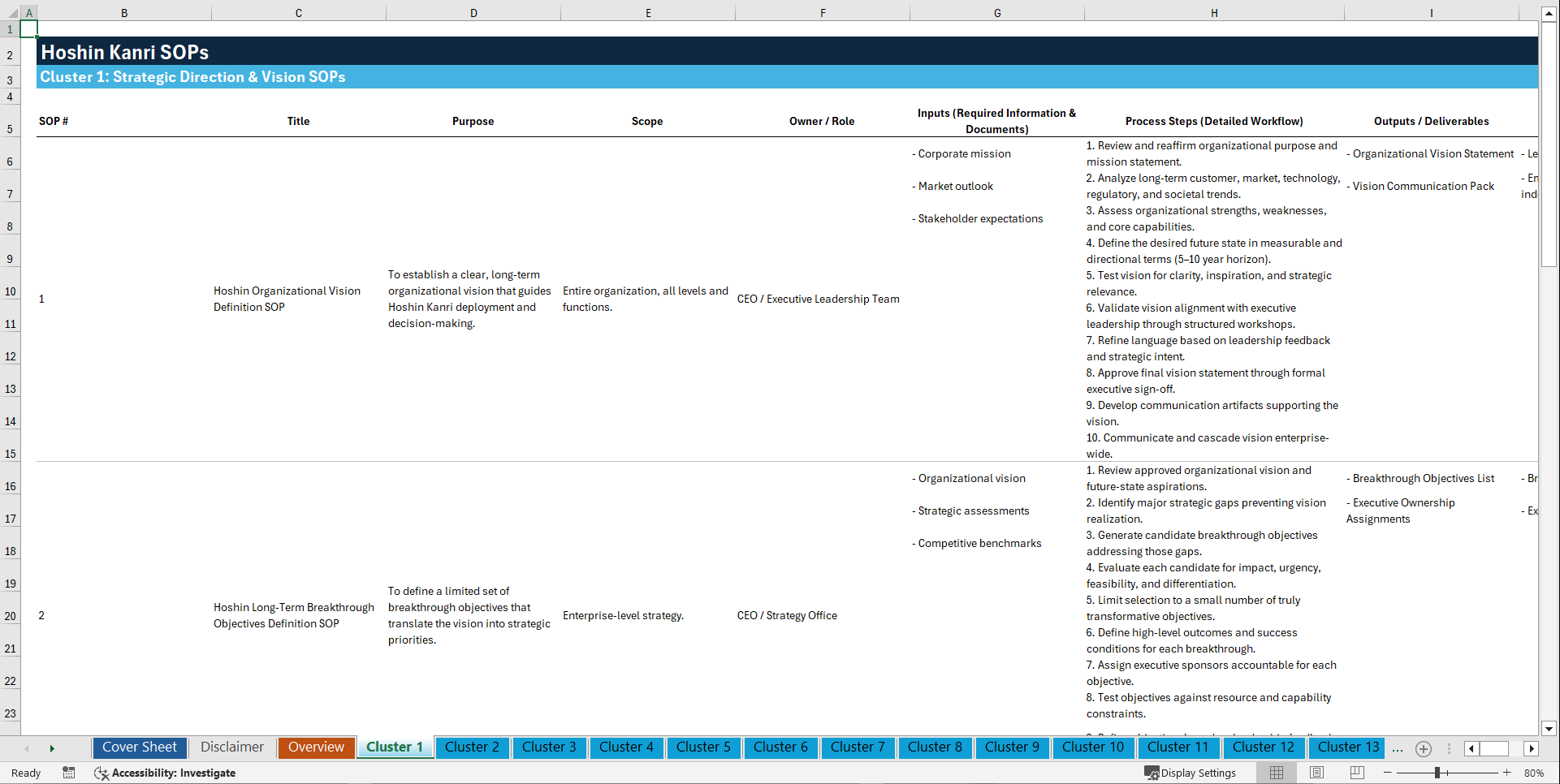Viewport: 1560px width, 784px height.
Task: Record a macro from the status bar icon
Action: (x=69, y=773)
